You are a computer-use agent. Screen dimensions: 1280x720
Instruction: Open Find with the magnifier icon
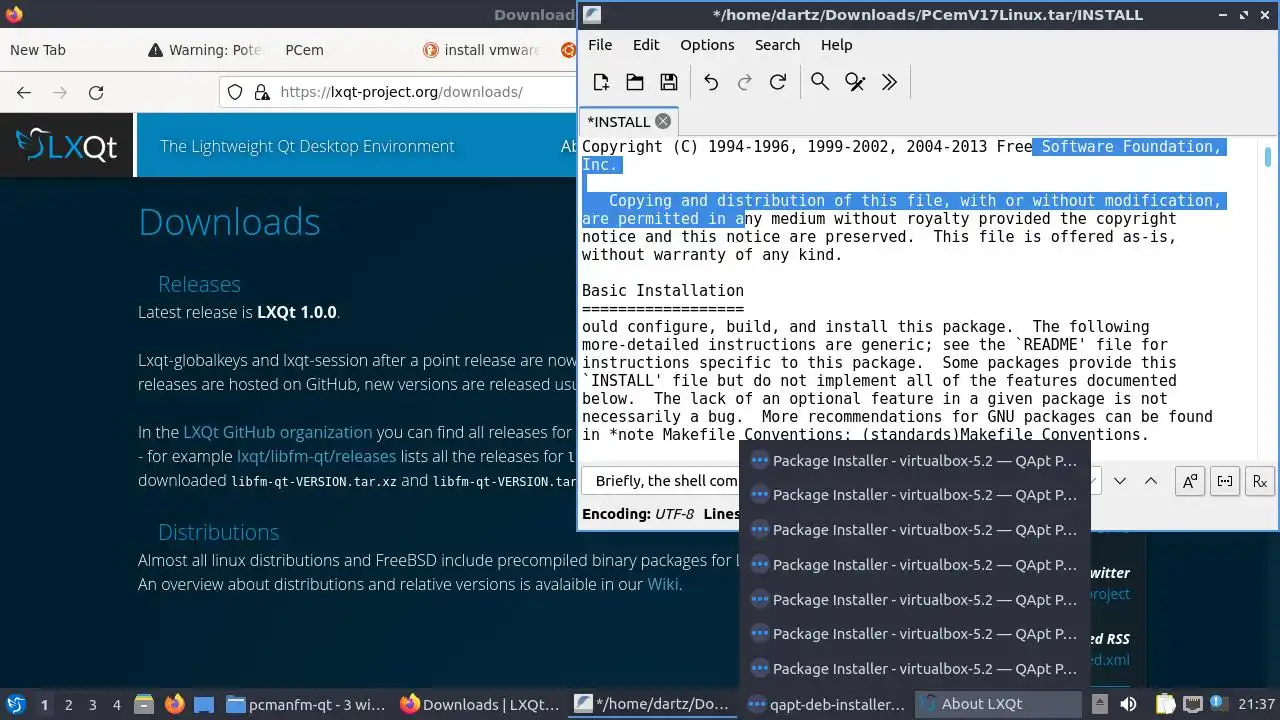[x=820, y=82]
